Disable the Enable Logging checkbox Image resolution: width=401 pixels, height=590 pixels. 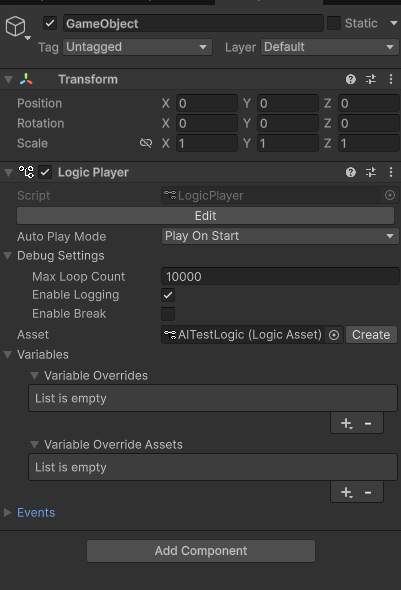click(x=168, y=295)
